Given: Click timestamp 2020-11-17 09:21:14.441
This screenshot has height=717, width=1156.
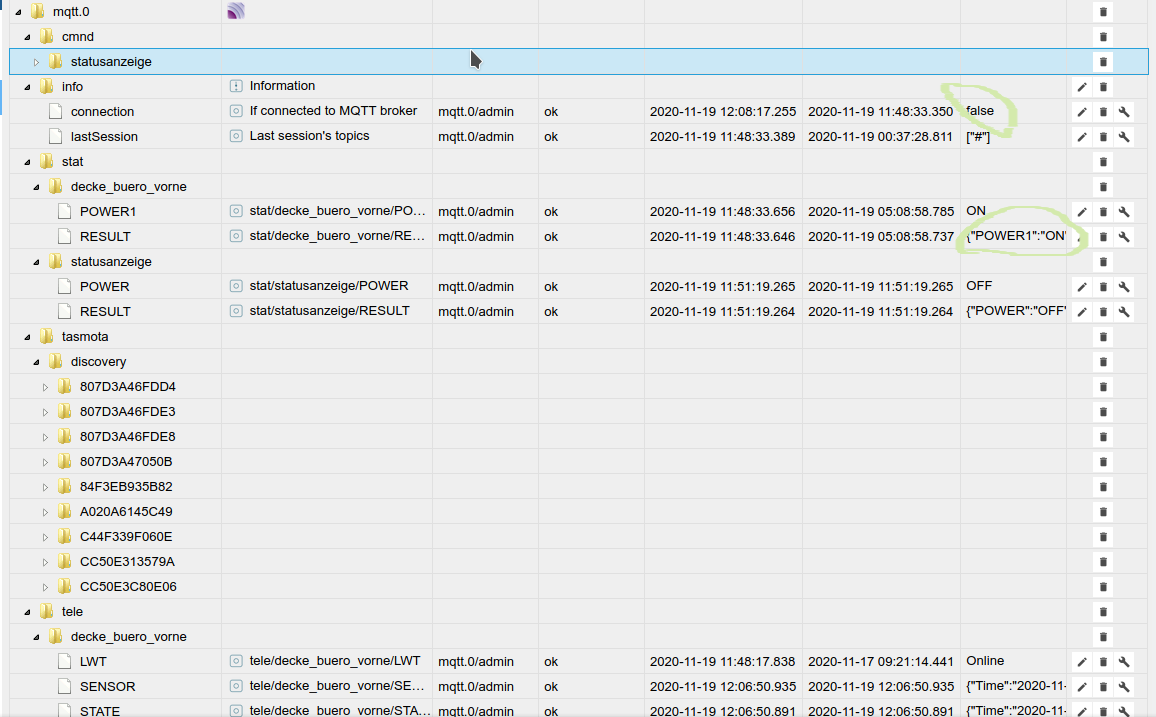Looking at the screenshot, I should [x=880, y=662].
